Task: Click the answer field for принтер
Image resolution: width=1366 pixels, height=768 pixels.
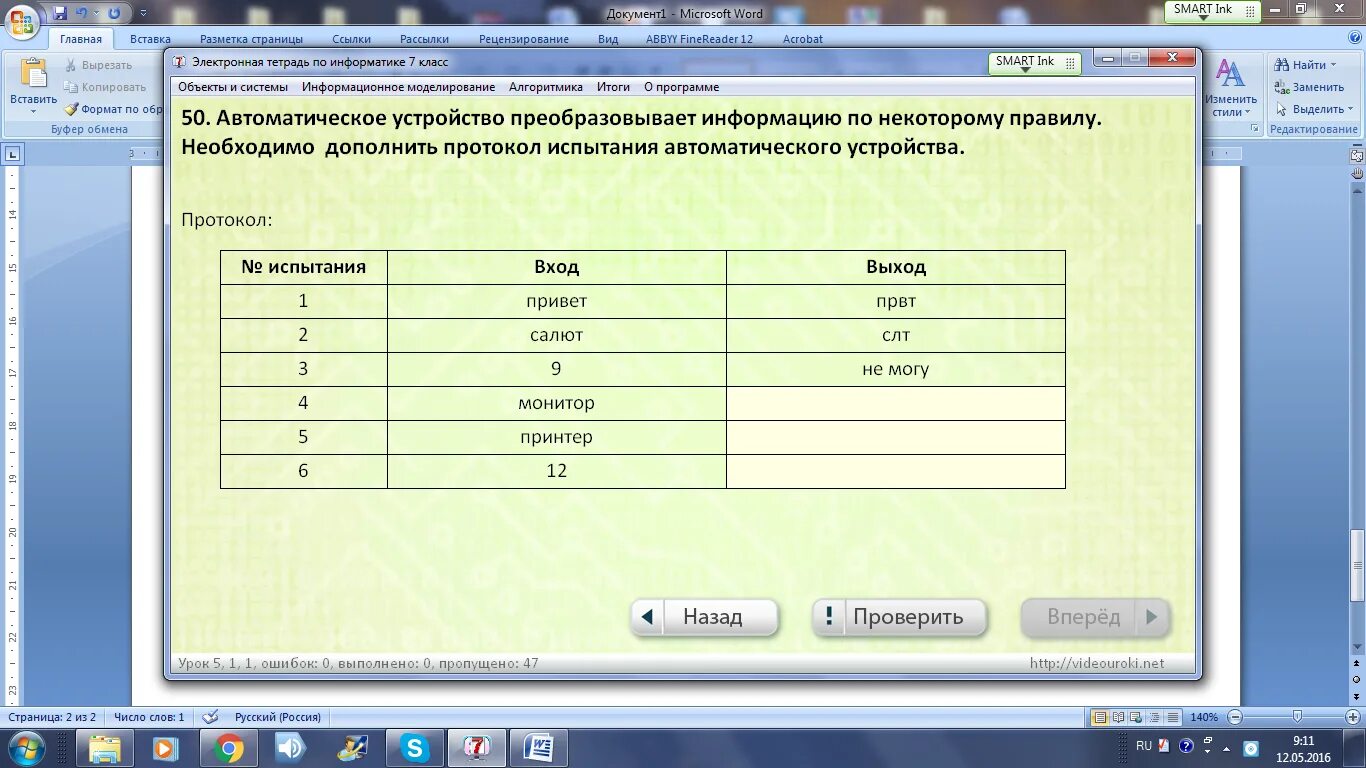Action: click(x=896, y=437)
